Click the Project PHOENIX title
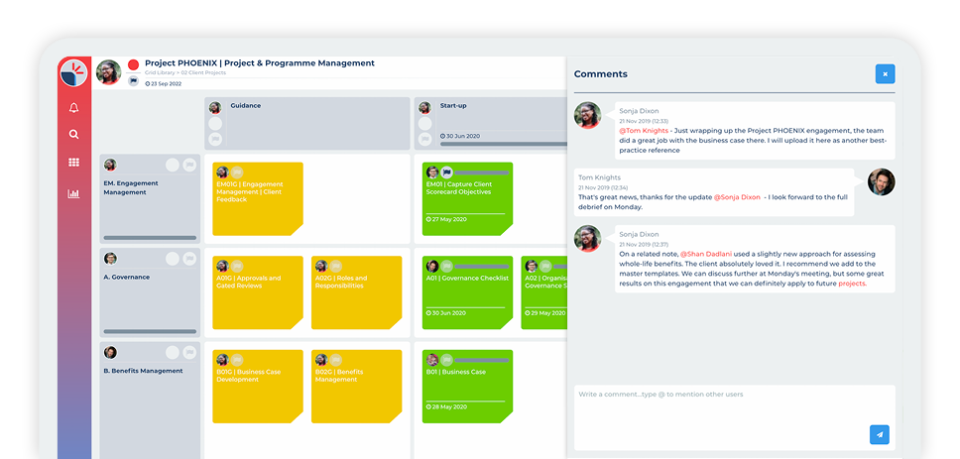960x459 pixels. point(260,63)
